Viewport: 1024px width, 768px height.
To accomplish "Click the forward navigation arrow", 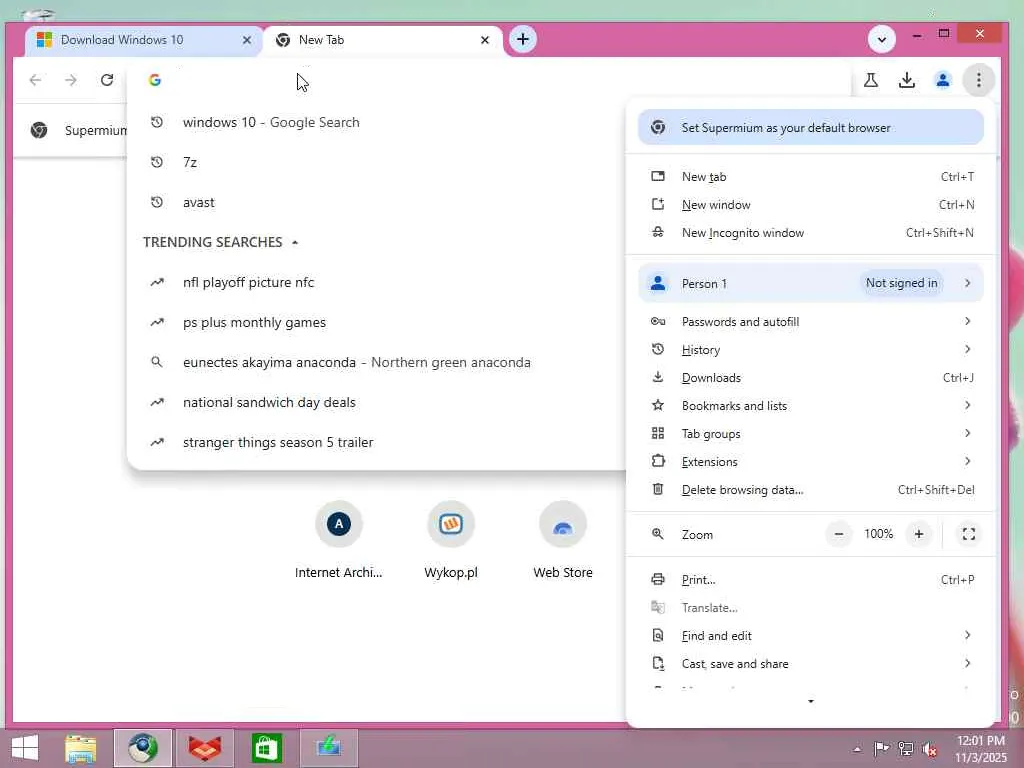I will 71,80.
